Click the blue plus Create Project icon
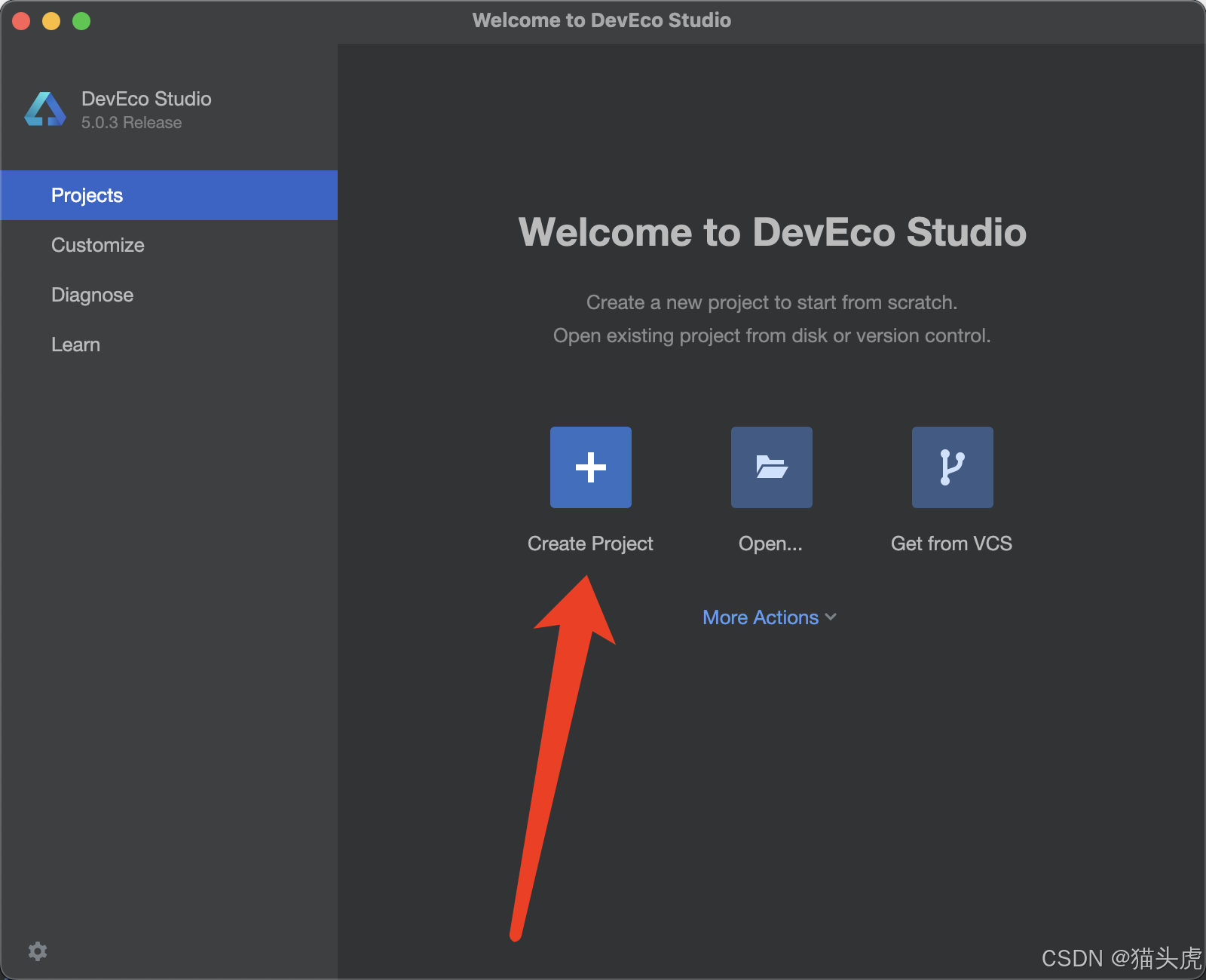 tap(591, 467)
